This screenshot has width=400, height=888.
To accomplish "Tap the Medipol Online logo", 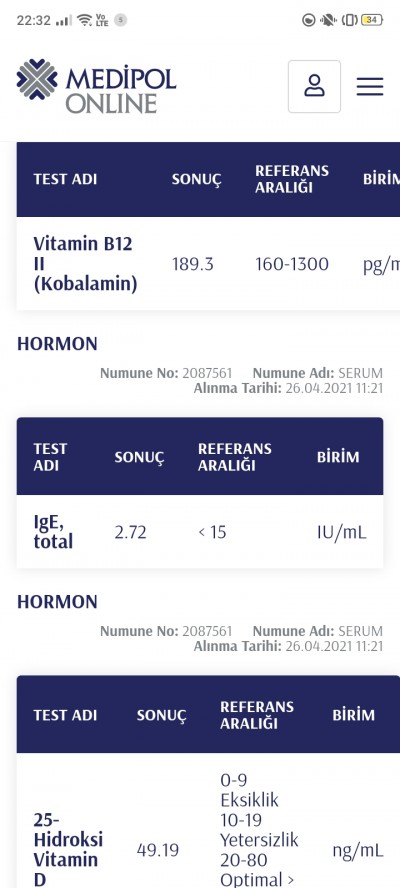I will coord(96,86).
